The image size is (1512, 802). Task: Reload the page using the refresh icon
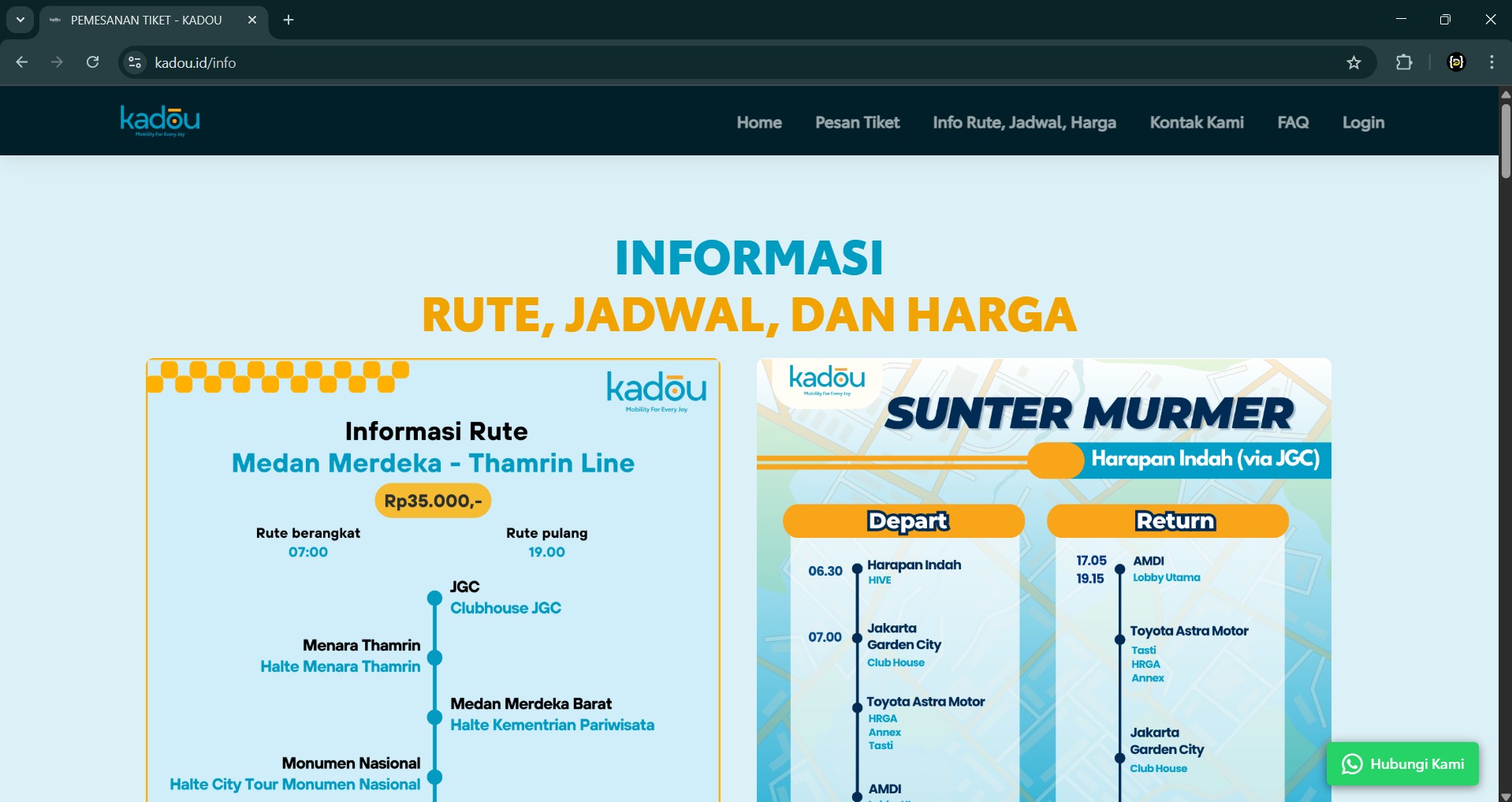(x=93, y=62)
